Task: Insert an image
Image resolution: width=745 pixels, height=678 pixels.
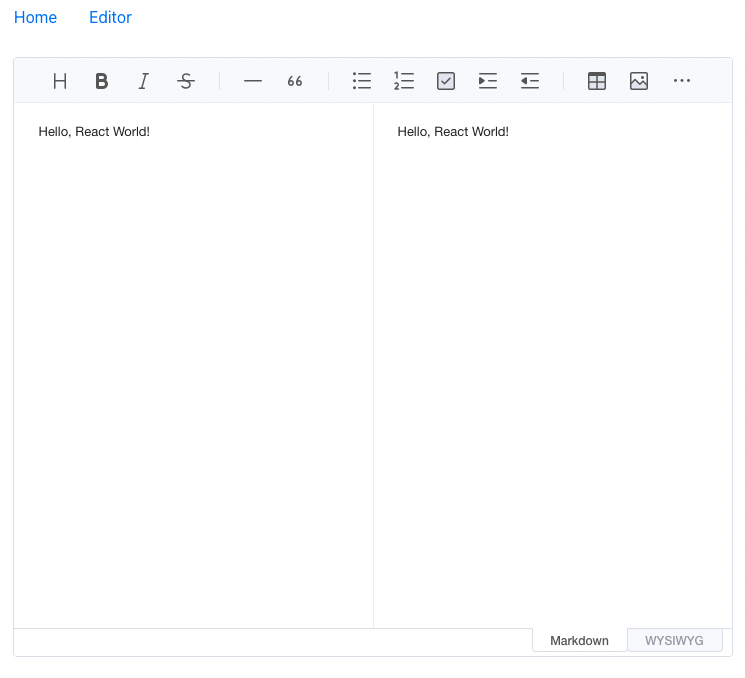Action: (639, 81)
